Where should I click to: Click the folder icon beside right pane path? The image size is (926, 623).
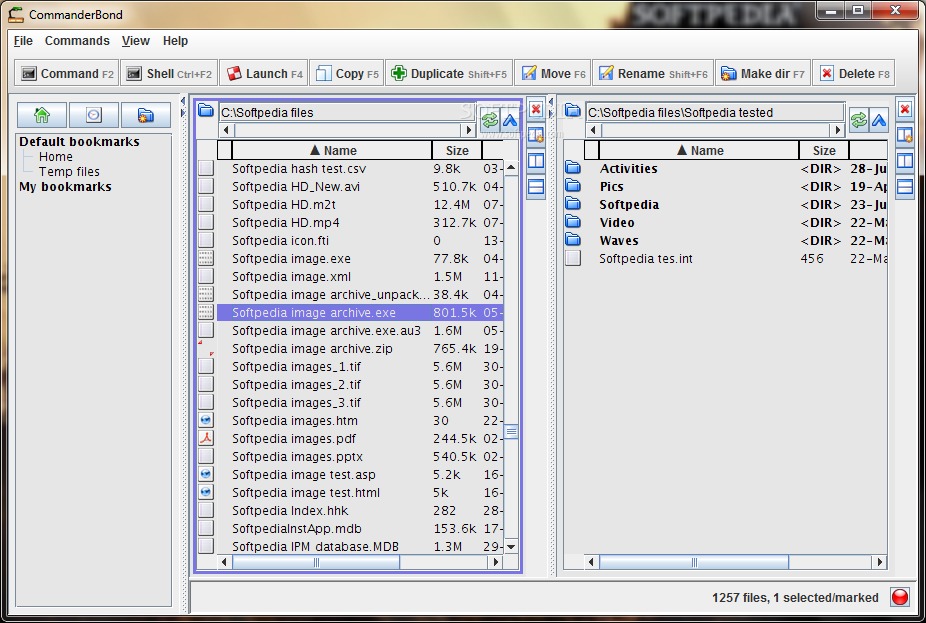572,110
